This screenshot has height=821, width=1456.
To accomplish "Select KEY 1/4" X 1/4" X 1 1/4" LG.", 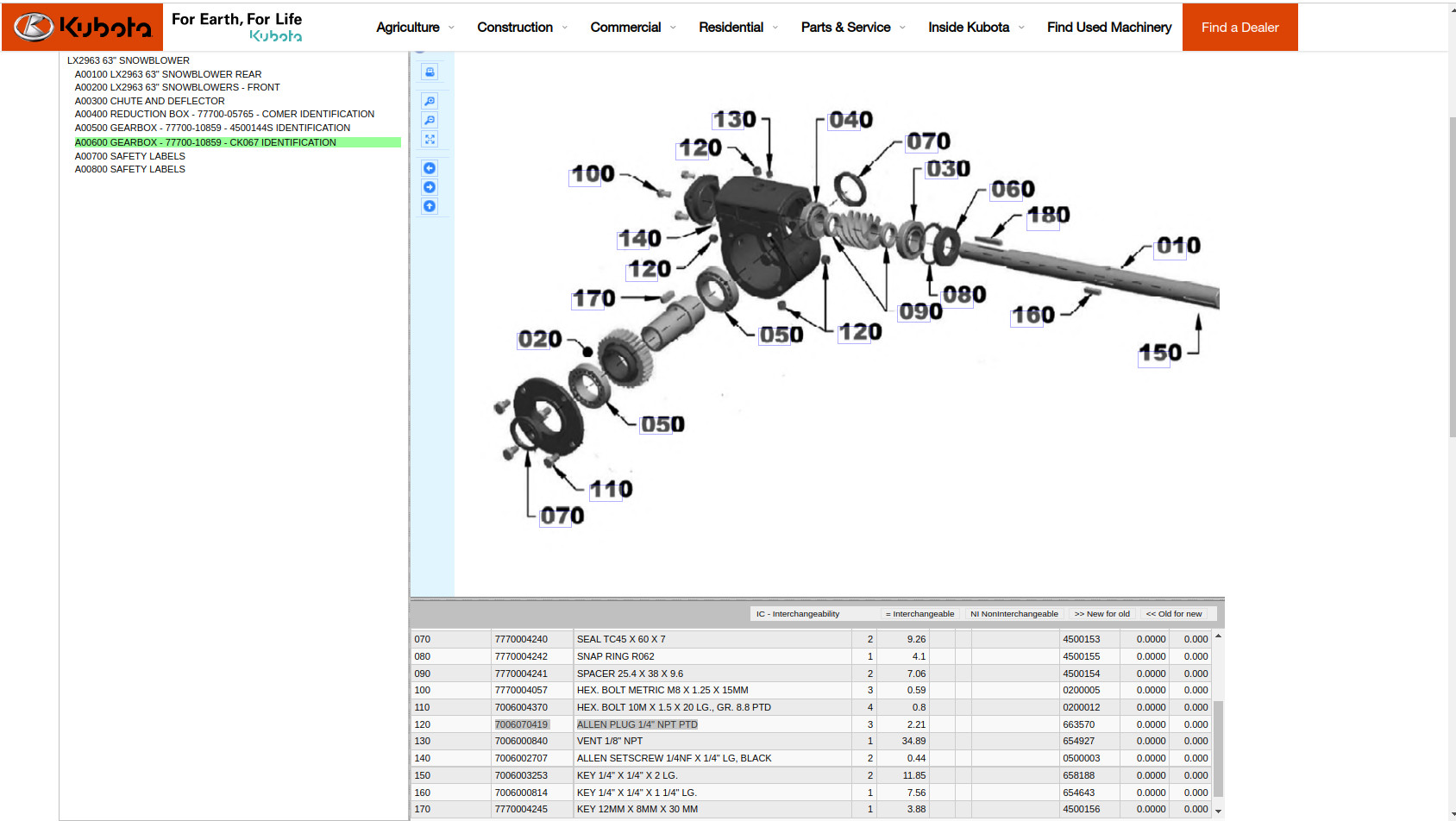I will point(637,793).
